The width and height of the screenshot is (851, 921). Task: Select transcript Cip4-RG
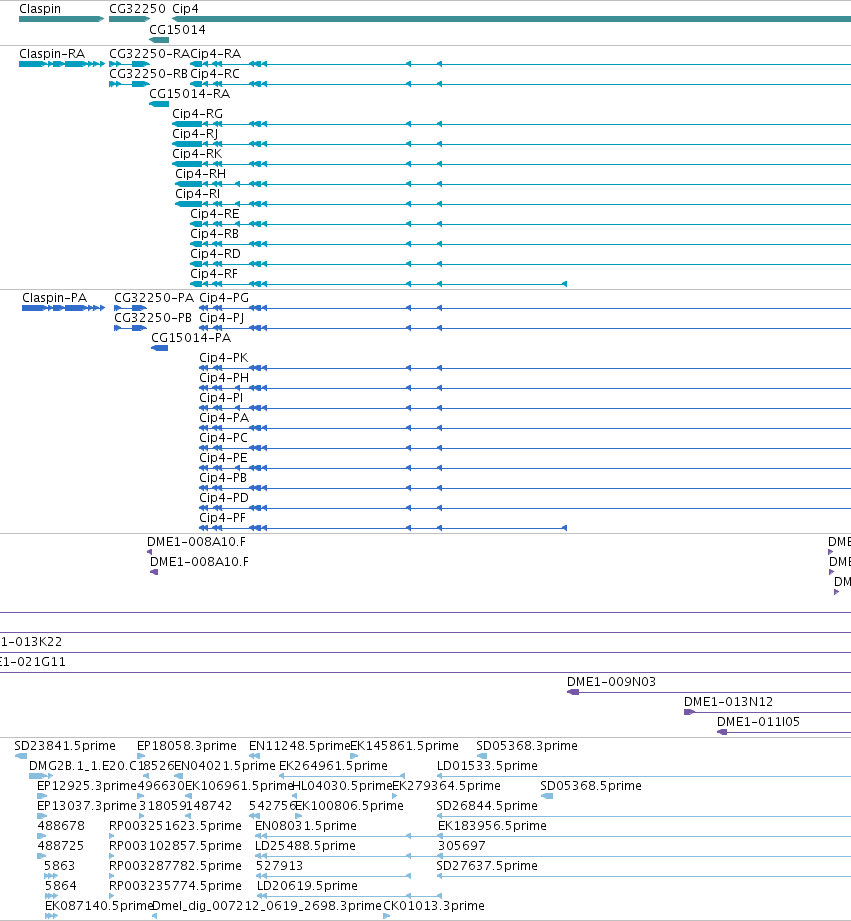[x=197, y=113]
